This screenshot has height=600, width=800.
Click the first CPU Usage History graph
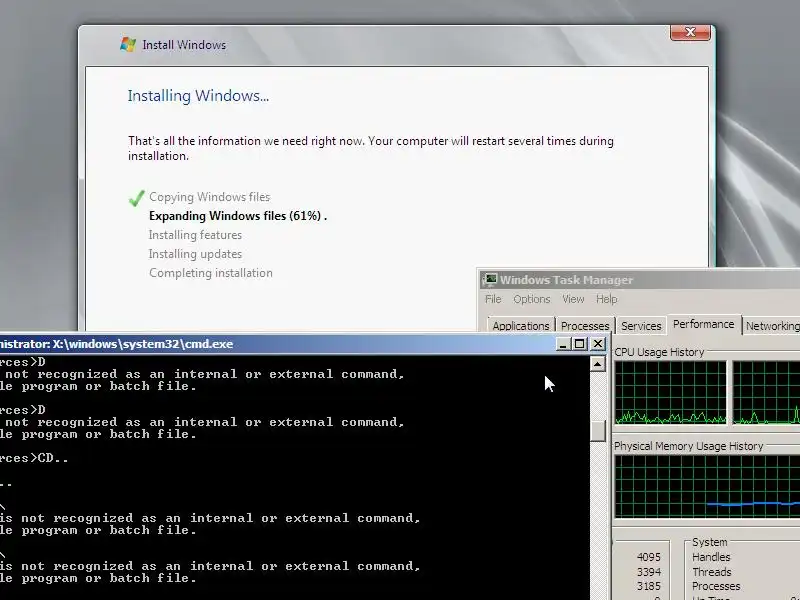670,392
